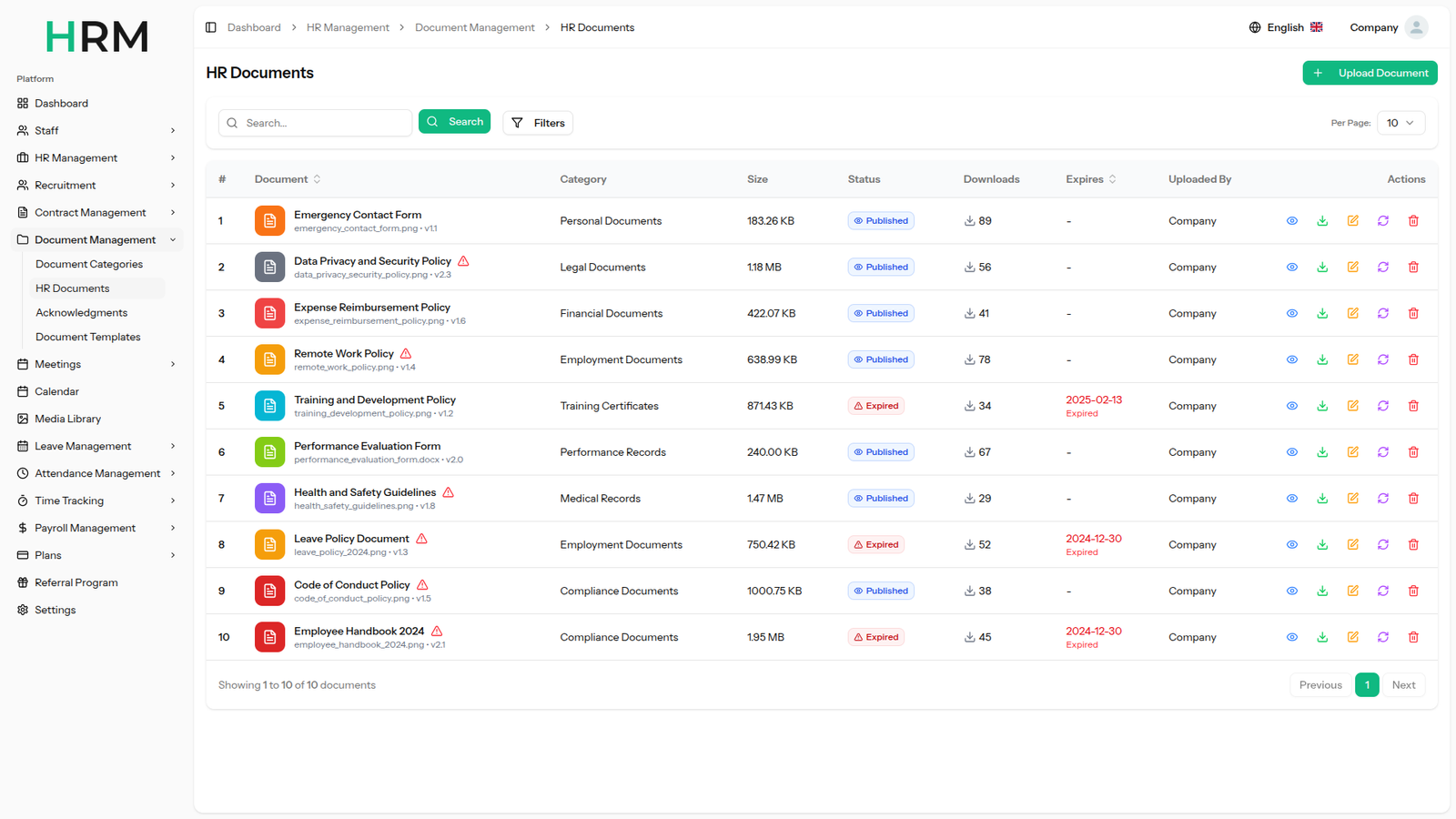Viewport: 1456px width, 819px height.
Task: Click eye icon for Health and Safety Guidelines
Action: coord(1291,499)
